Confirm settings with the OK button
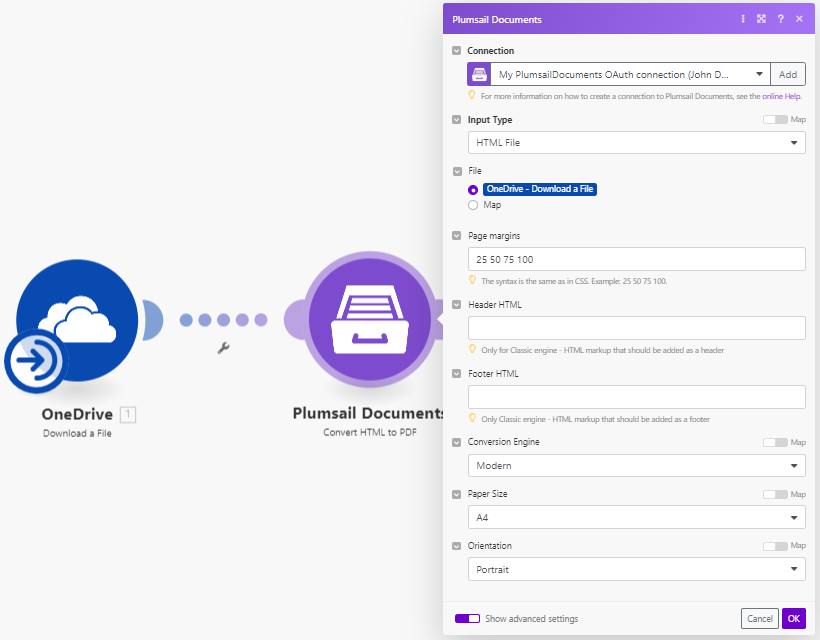 794,619
